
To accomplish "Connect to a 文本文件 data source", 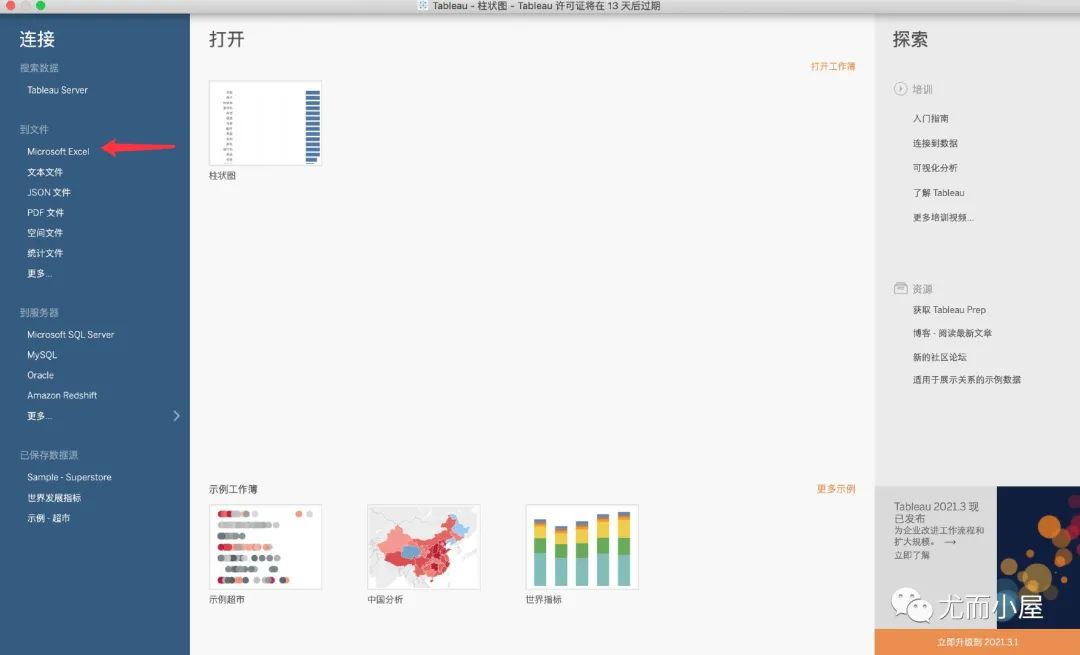I will pyautogui.click(x=45, y=172).
